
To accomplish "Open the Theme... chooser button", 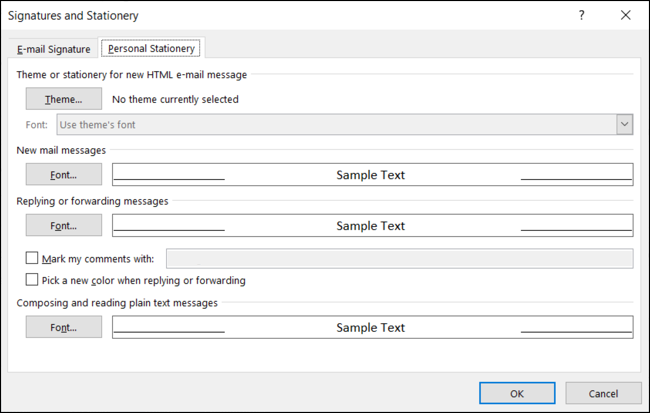I will click(63, 99).
